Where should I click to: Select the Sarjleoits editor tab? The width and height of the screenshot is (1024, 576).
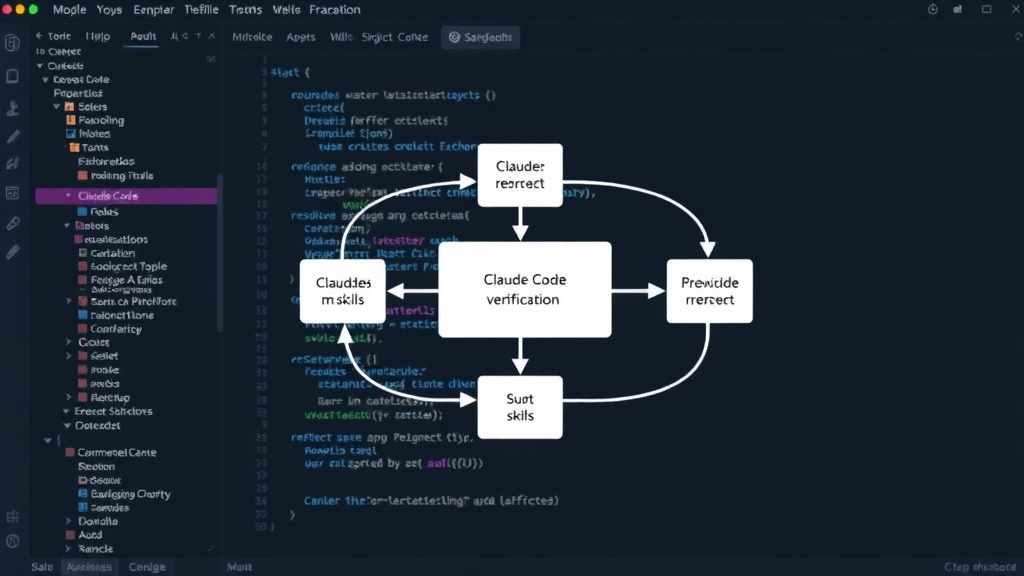[480, 37]
